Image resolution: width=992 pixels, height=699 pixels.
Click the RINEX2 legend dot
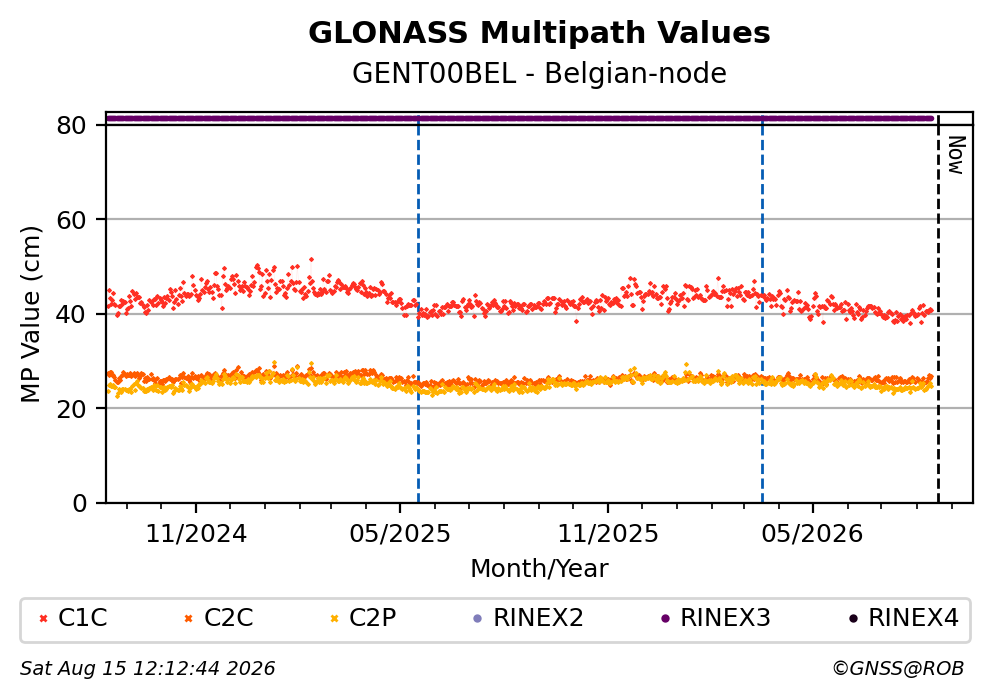coord(478,619)
